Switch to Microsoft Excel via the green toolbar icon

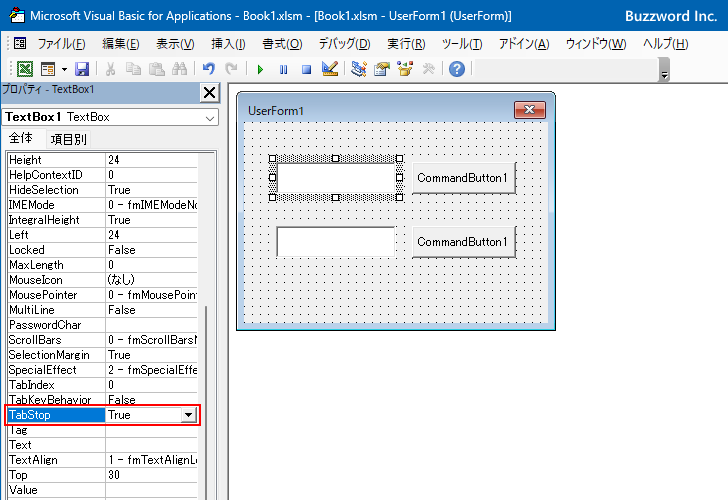click(25, 69)
